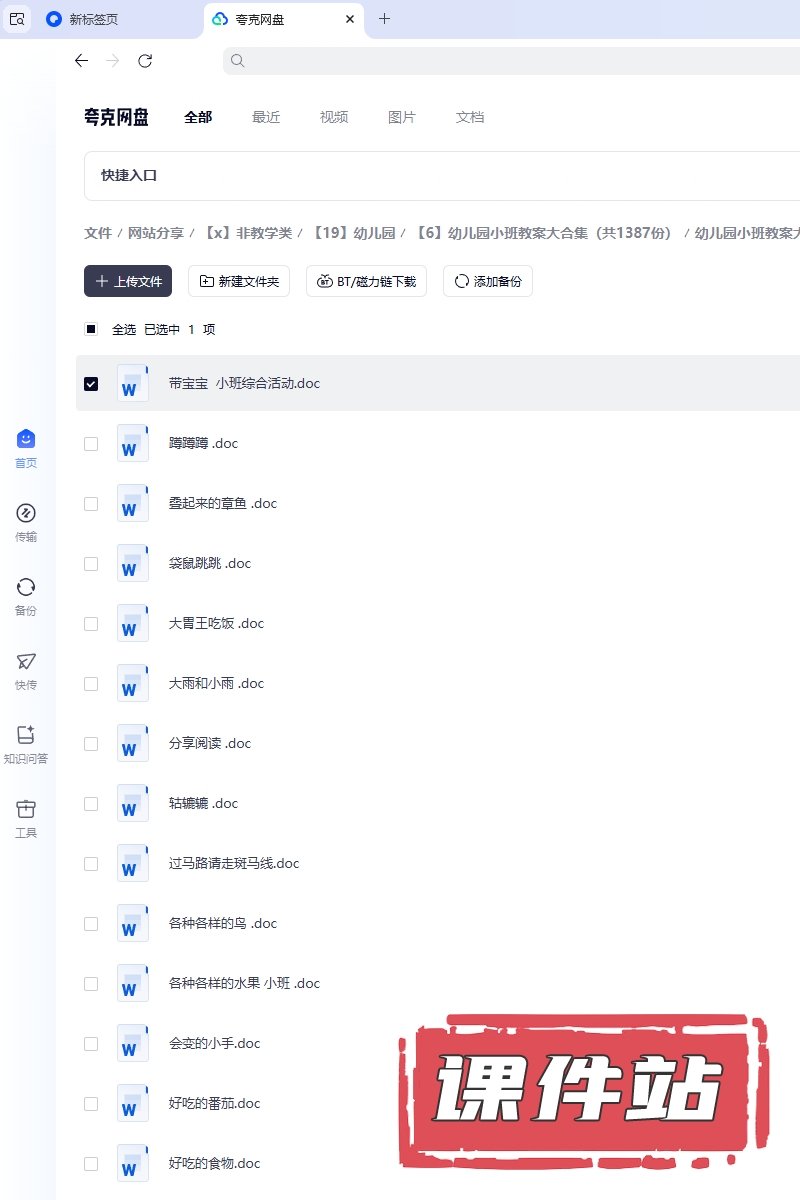Click the browser back arrow
This screenshot has width=800, height=1200.
(x=82, y=61)
